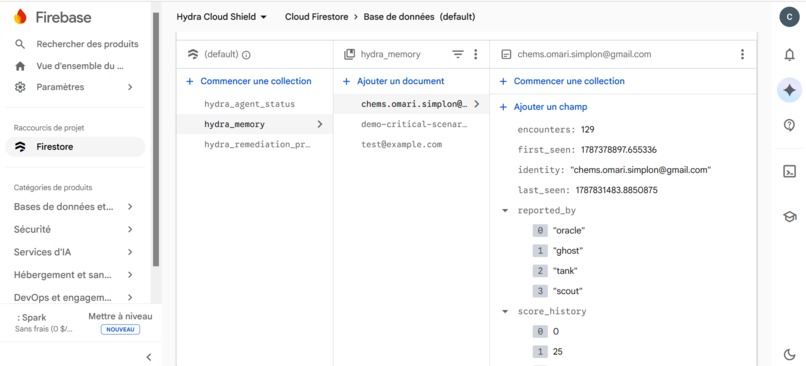Expand Sécurité product category
806x366 pixels.
pyautogui.click(x=74, y=229)
